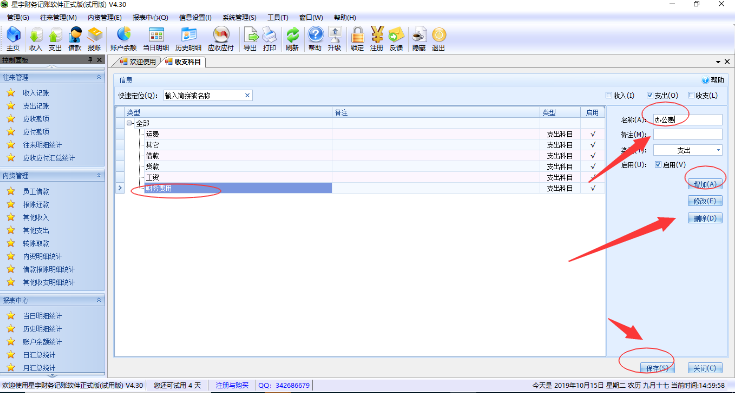Open the 主页 home toolbar icon

click(13, 39)
